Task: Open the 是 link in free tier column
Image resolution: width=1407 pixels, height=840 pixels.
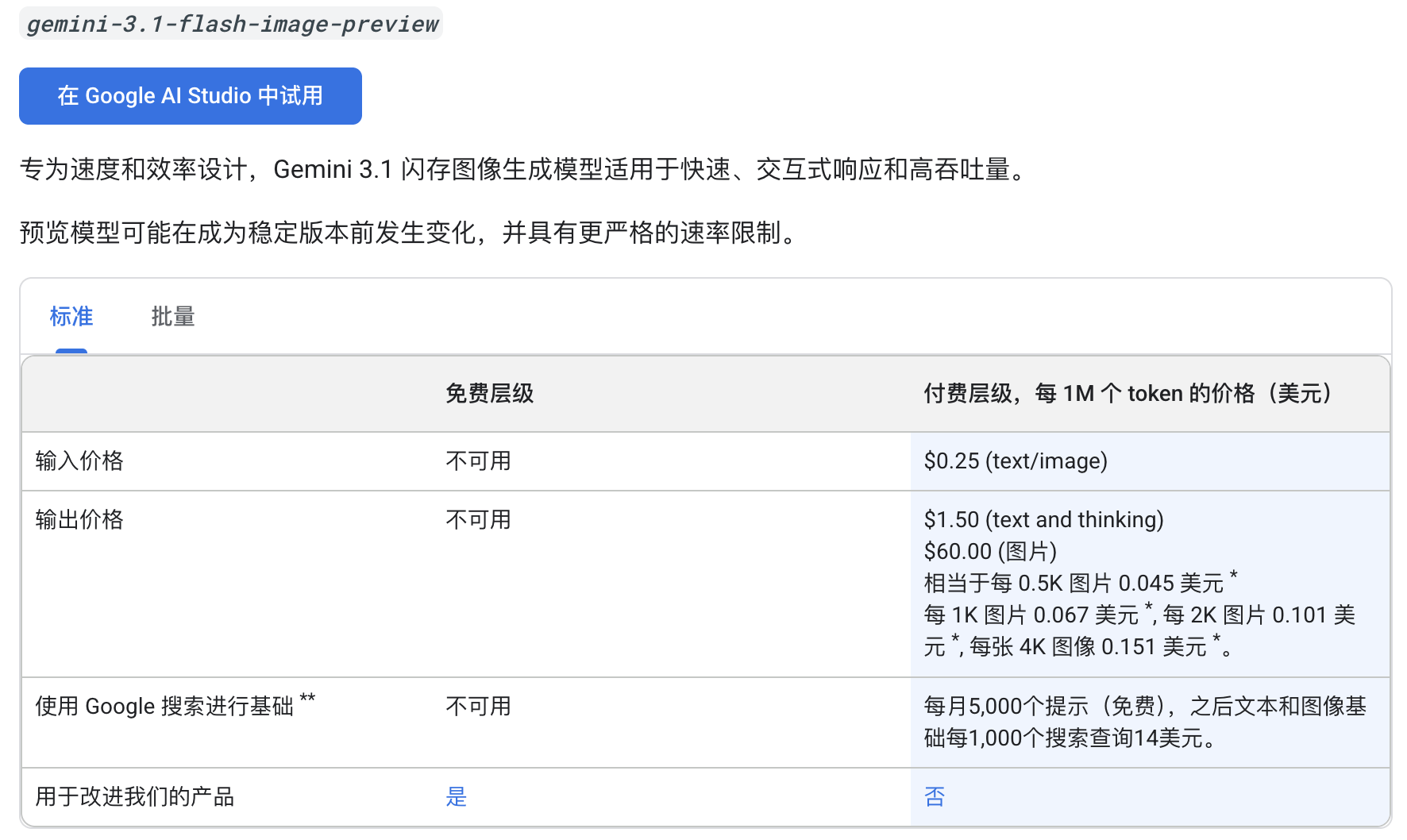Action: coord(457,797)
